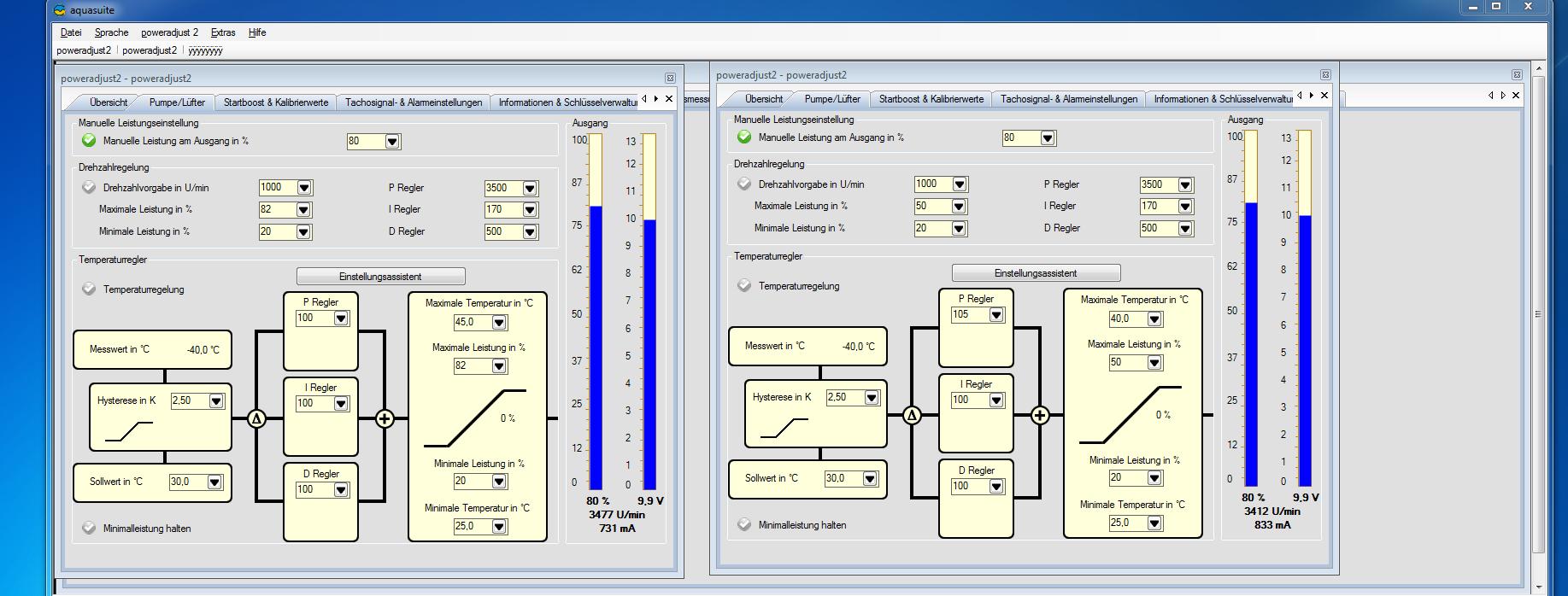Click the aquasuite application logo in title bar
The height and width of the screenshot is (596, 1568).
tap(59, 10)
